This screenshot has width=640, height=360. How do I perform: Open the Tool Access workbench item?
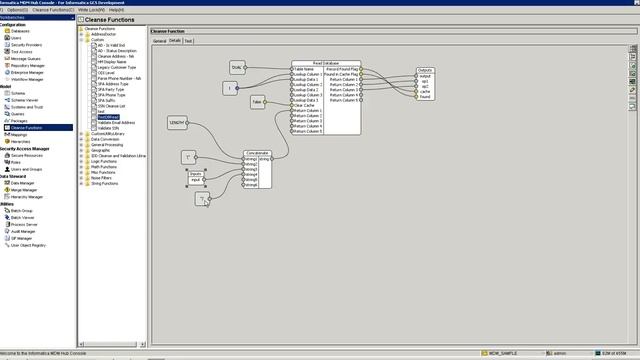click(21, 52)
